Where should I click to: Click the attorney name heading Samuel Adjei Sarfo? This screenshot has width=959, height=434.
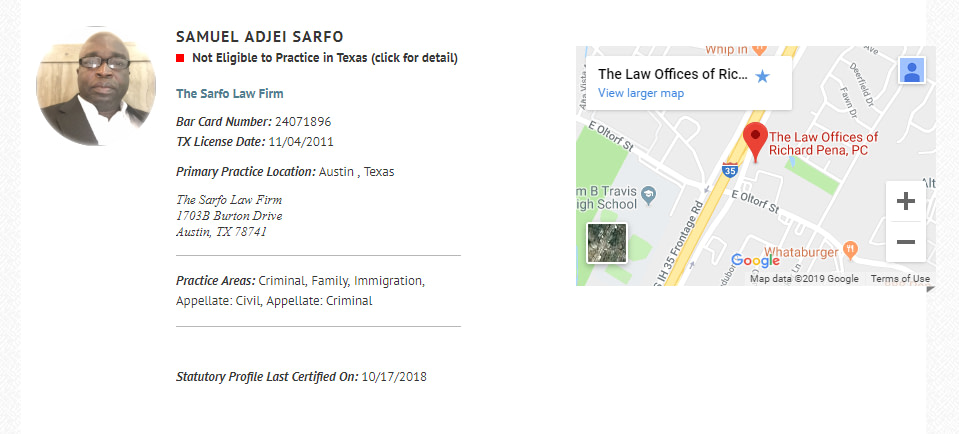(x=260, y=37)
